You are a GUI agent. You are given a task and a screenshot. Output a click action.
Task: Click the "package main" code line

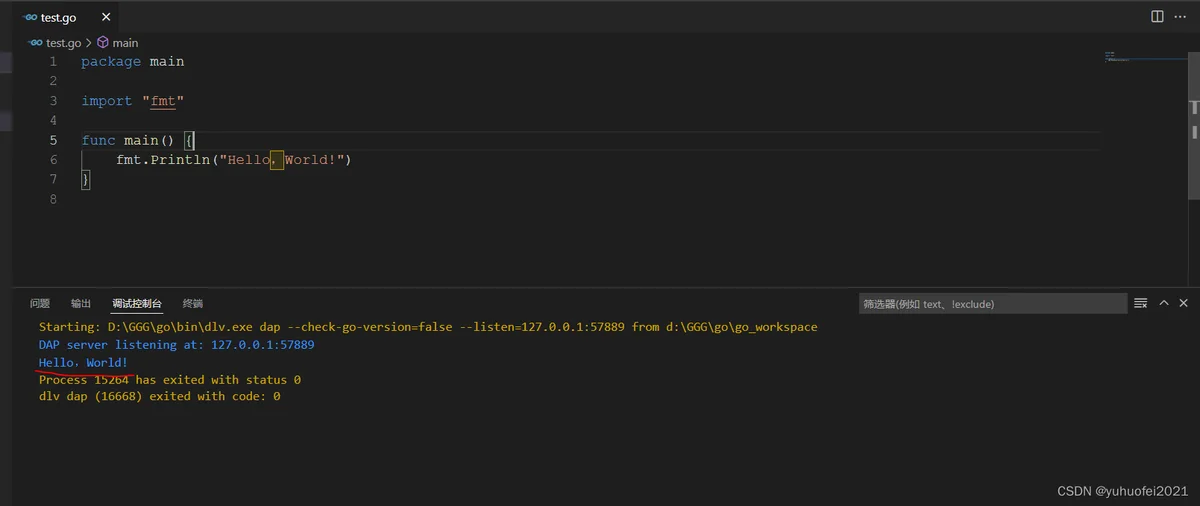click(133, 62)
